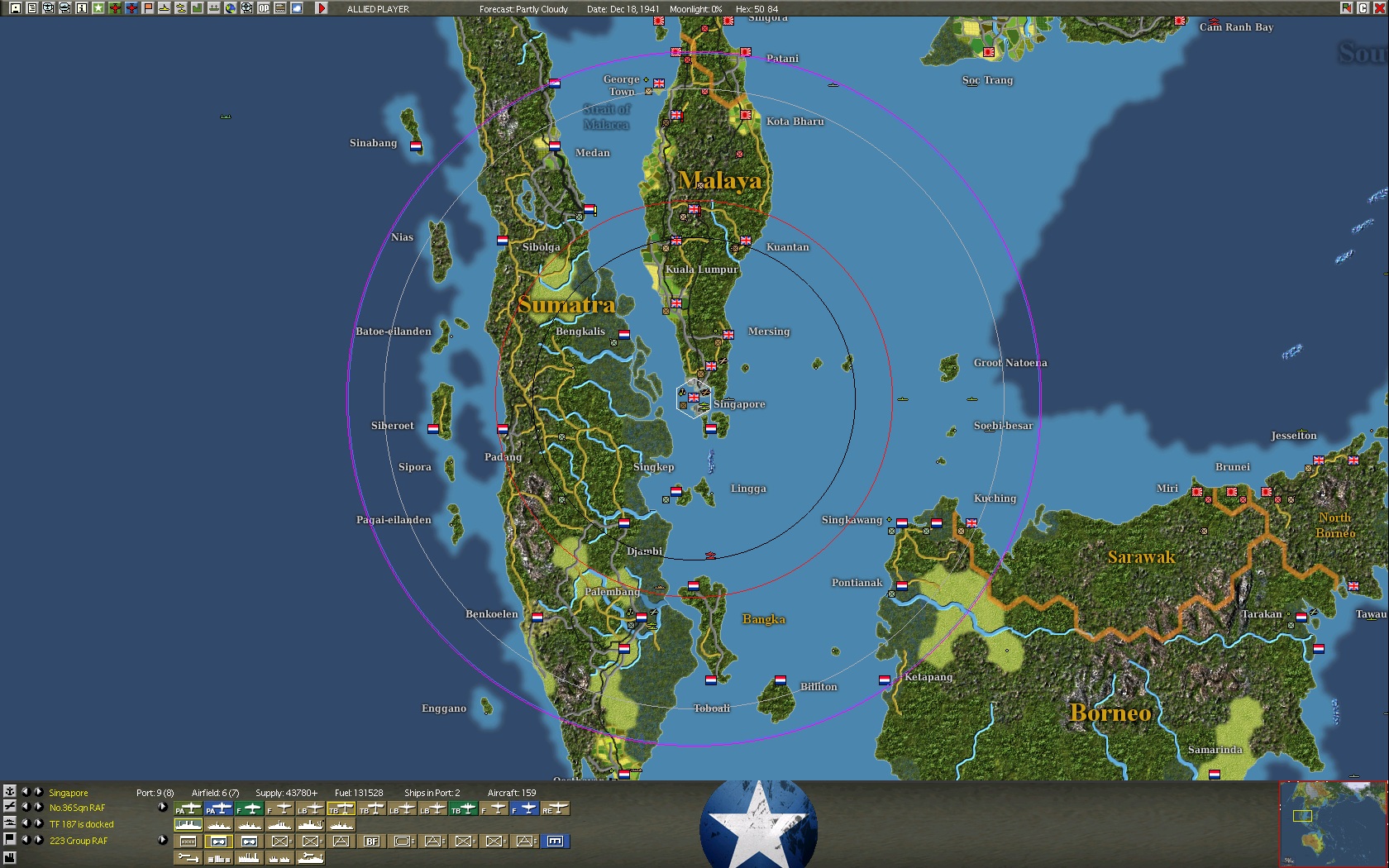Select the blue-highlighted ground unit icon
1389x868 pixels.
pos(556,842)
